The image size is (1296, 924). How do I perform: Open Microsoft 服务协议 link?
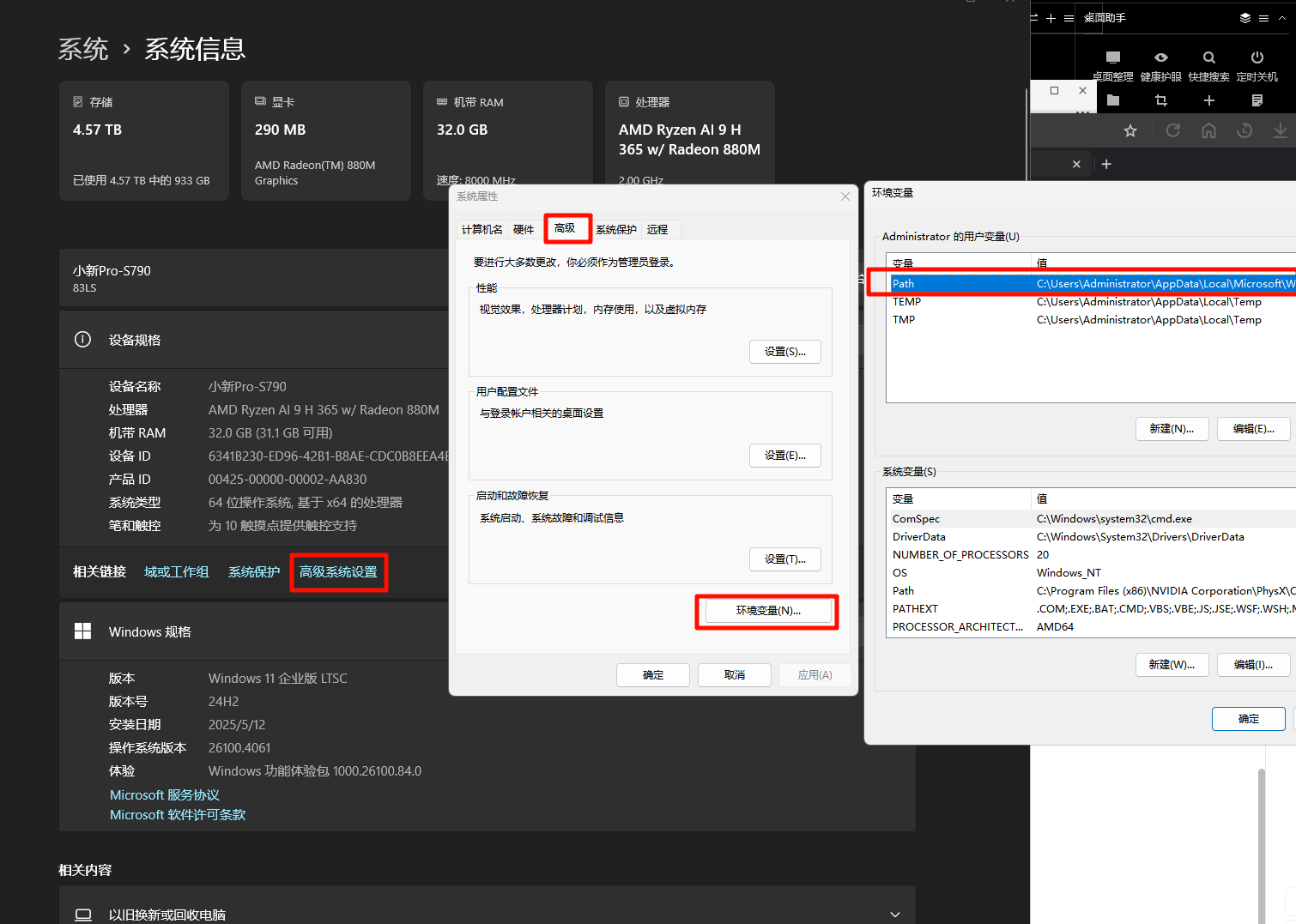pos(165,795)
